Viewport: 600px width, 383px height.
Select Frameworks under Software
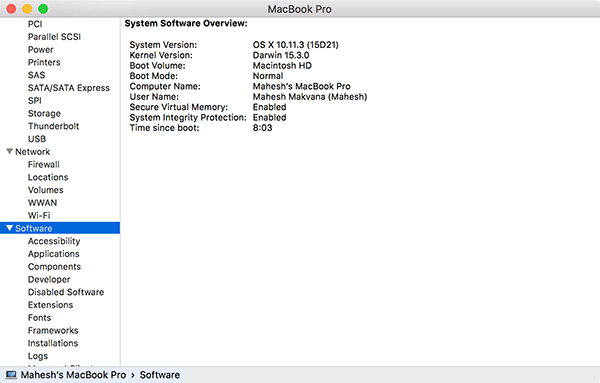pos(53,331)
